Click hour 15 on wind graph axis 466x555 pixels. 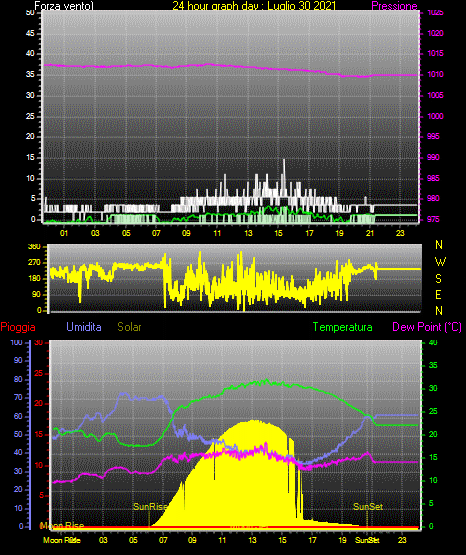tap(279, 233)
